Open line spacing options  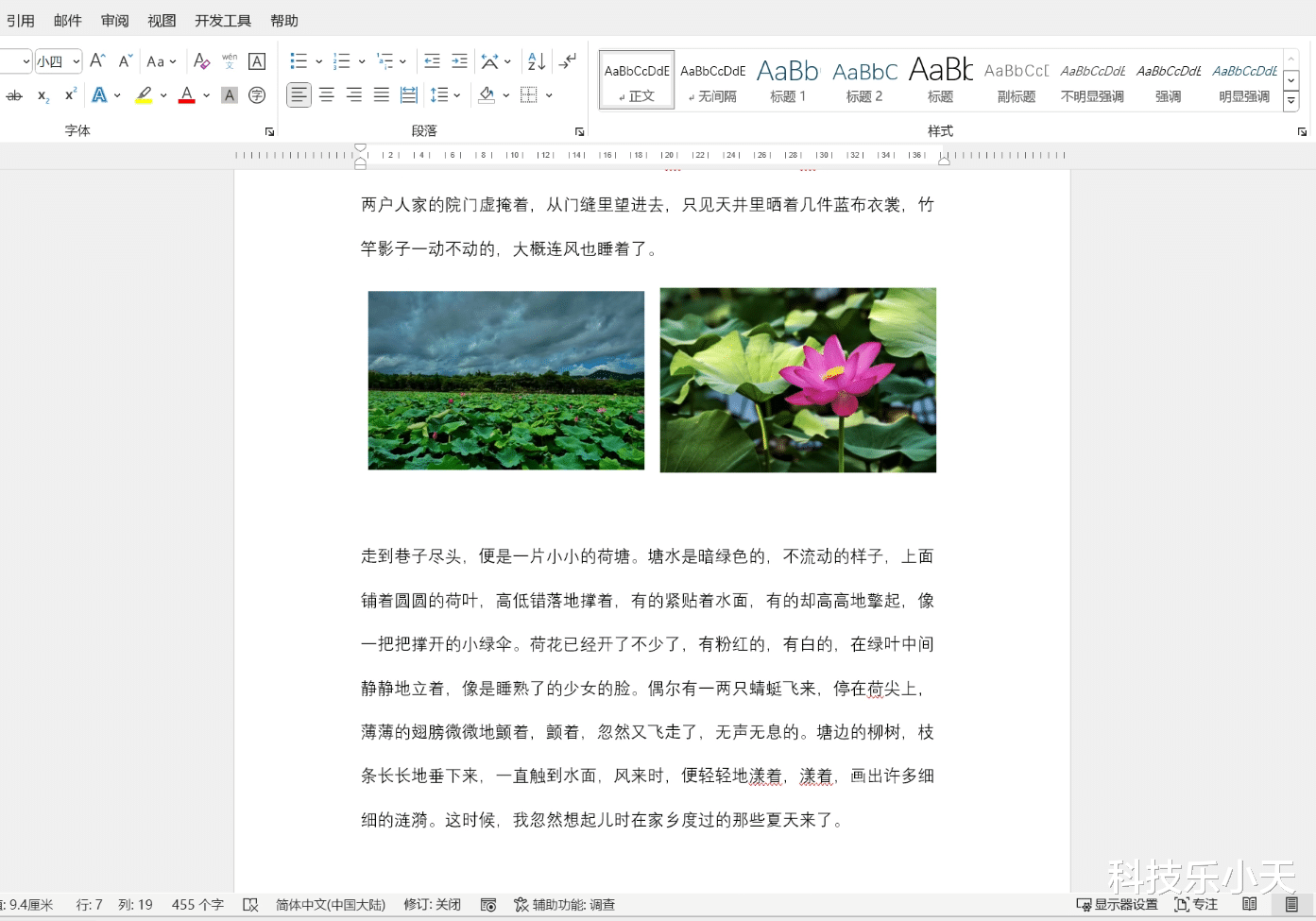coord(439,95)
